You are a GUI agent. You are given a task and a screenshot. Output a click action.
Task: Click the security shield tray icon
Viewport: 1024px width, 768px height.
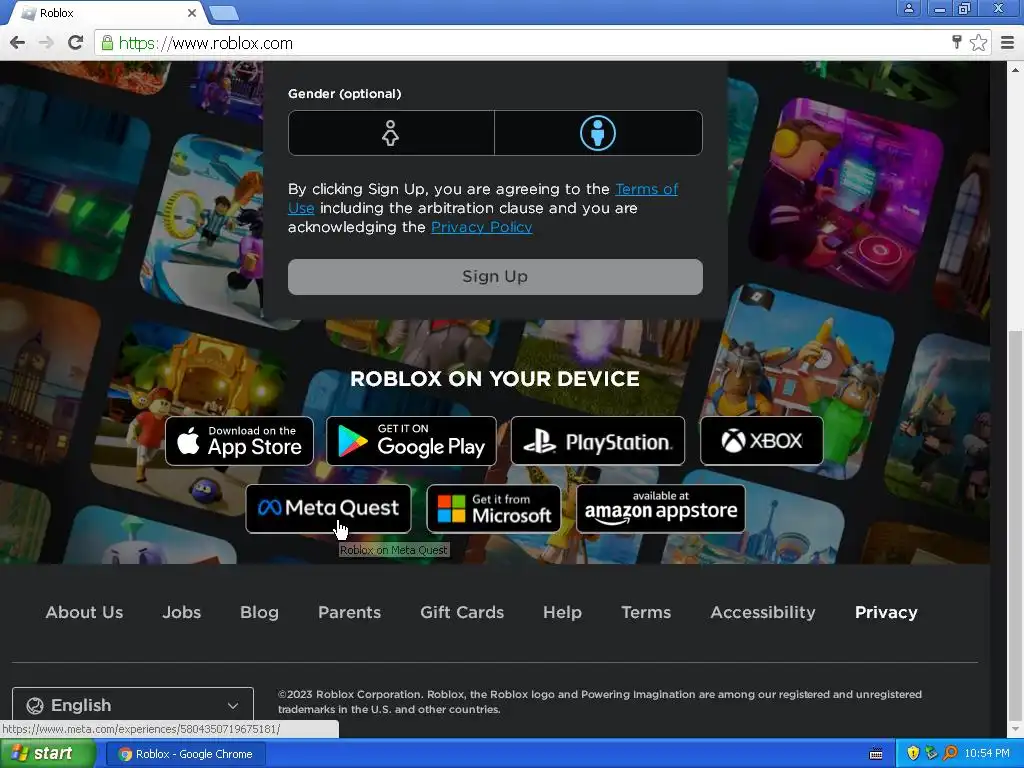pos(913,754)
